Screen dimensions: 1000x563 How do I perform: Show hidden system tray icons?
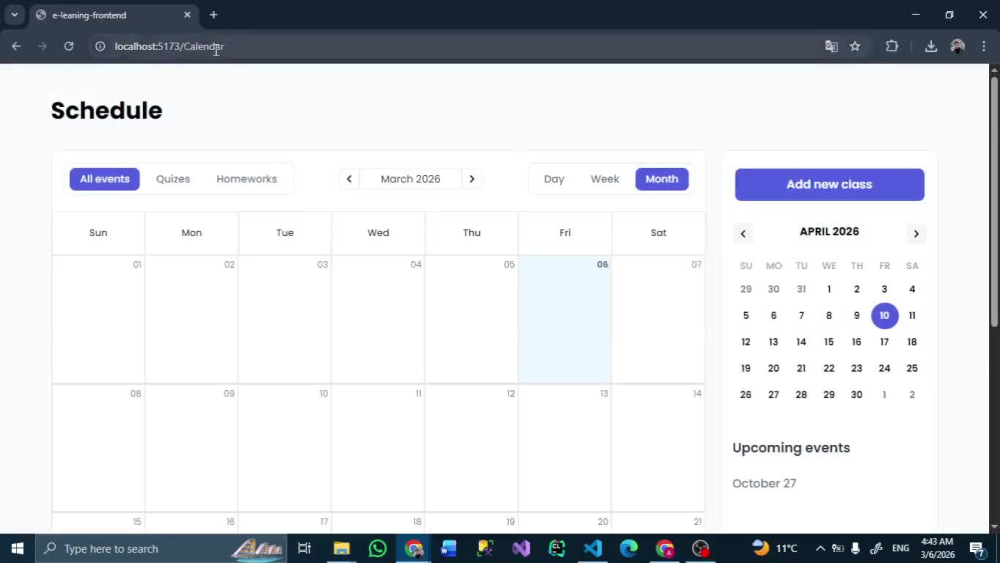pyautogui.click(x=820, y=548)
